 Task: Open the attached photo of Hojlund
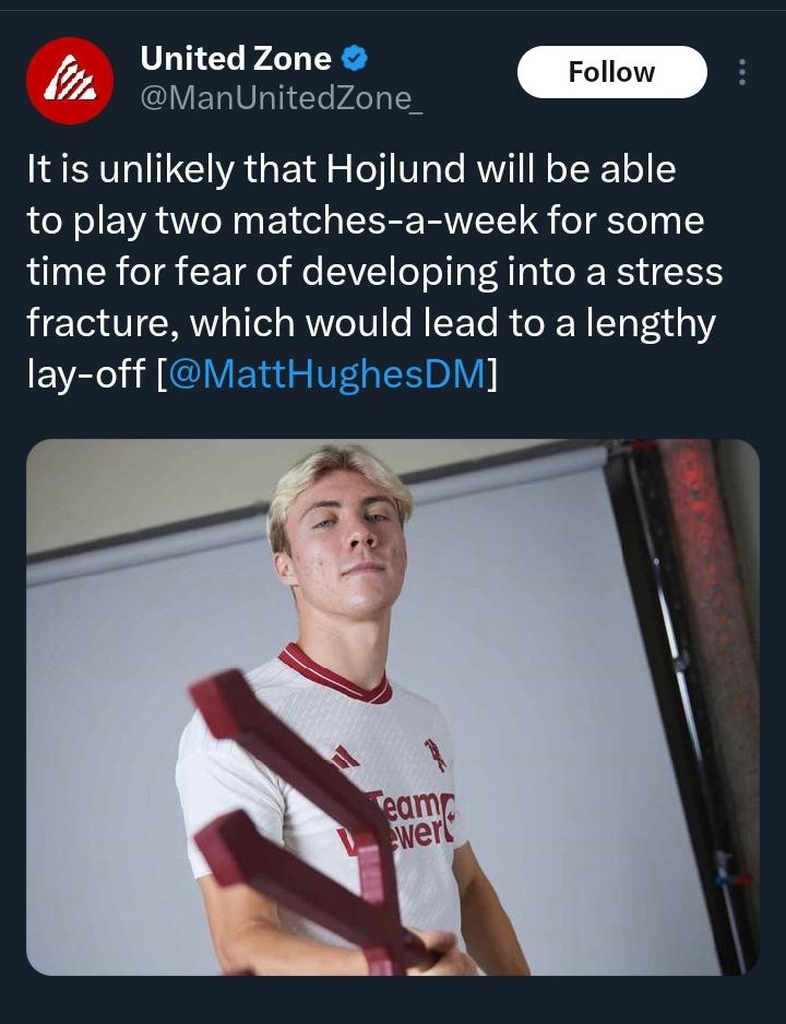tap(392, 707)
